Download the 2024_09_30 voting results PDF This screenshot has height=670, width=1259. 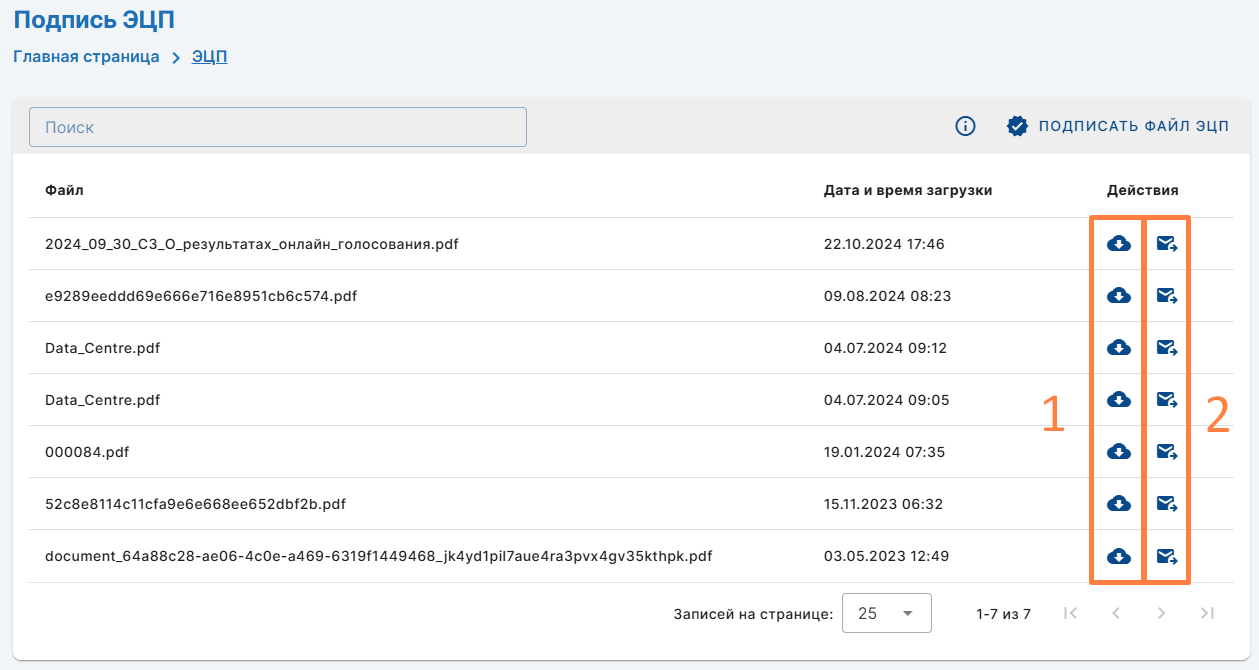click(1118, 243)
